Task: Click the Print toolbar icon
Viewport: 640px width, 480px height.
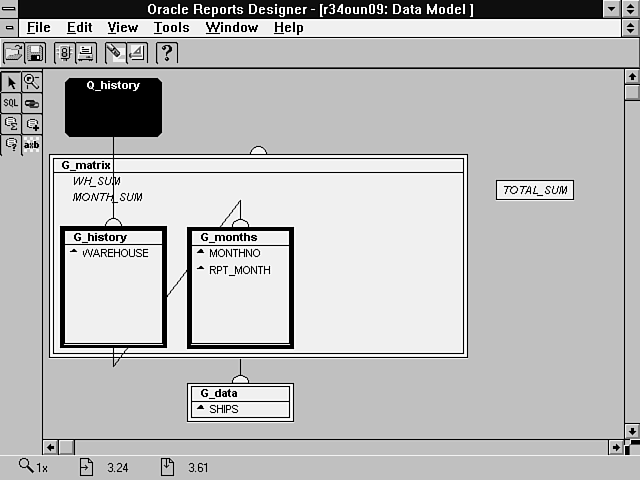Action: [86, 53]
